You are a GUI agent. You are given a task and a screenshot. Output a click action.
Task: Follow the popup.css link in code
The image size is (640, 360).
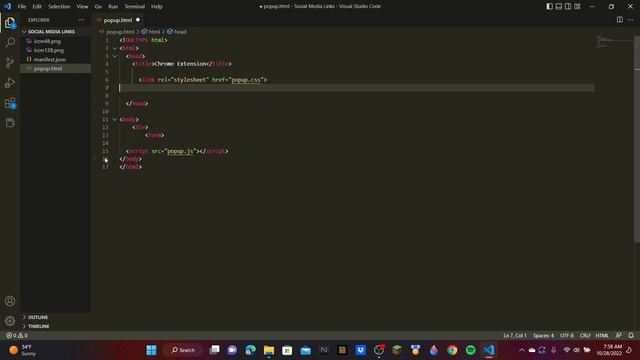(x=246, y=80)
